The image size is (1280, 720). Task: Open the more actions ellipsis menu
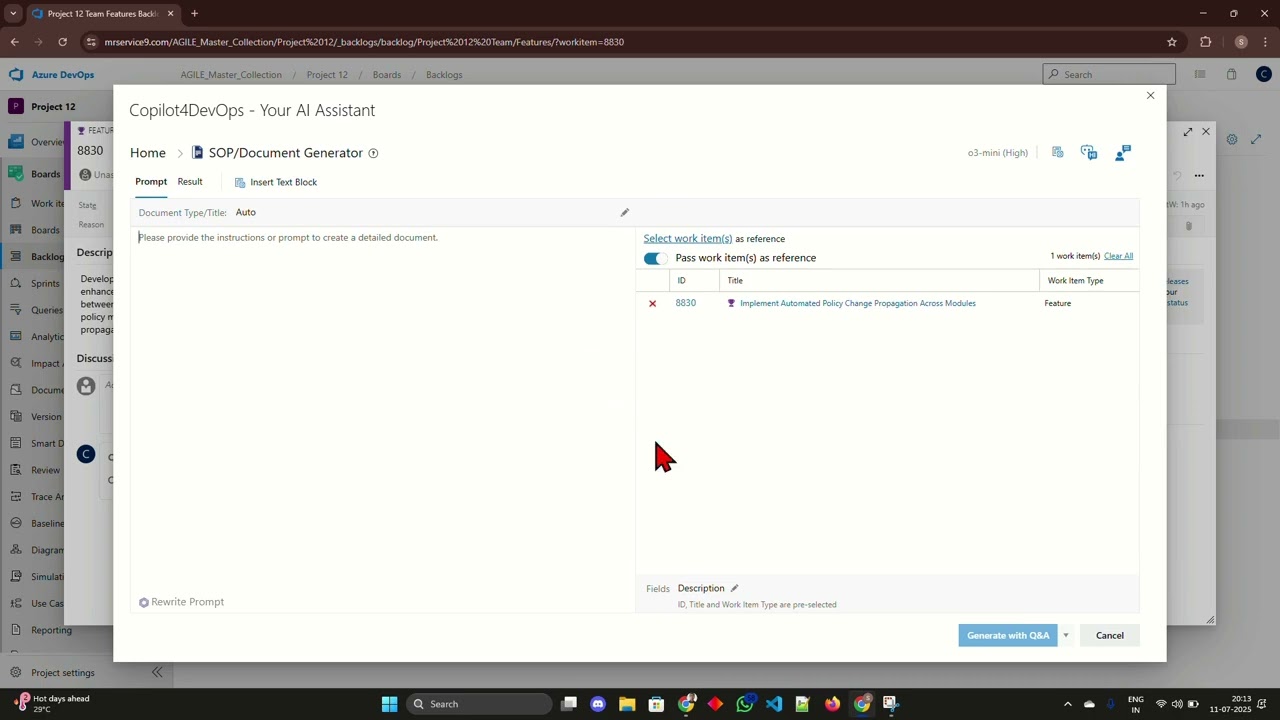pos(1199,176)
